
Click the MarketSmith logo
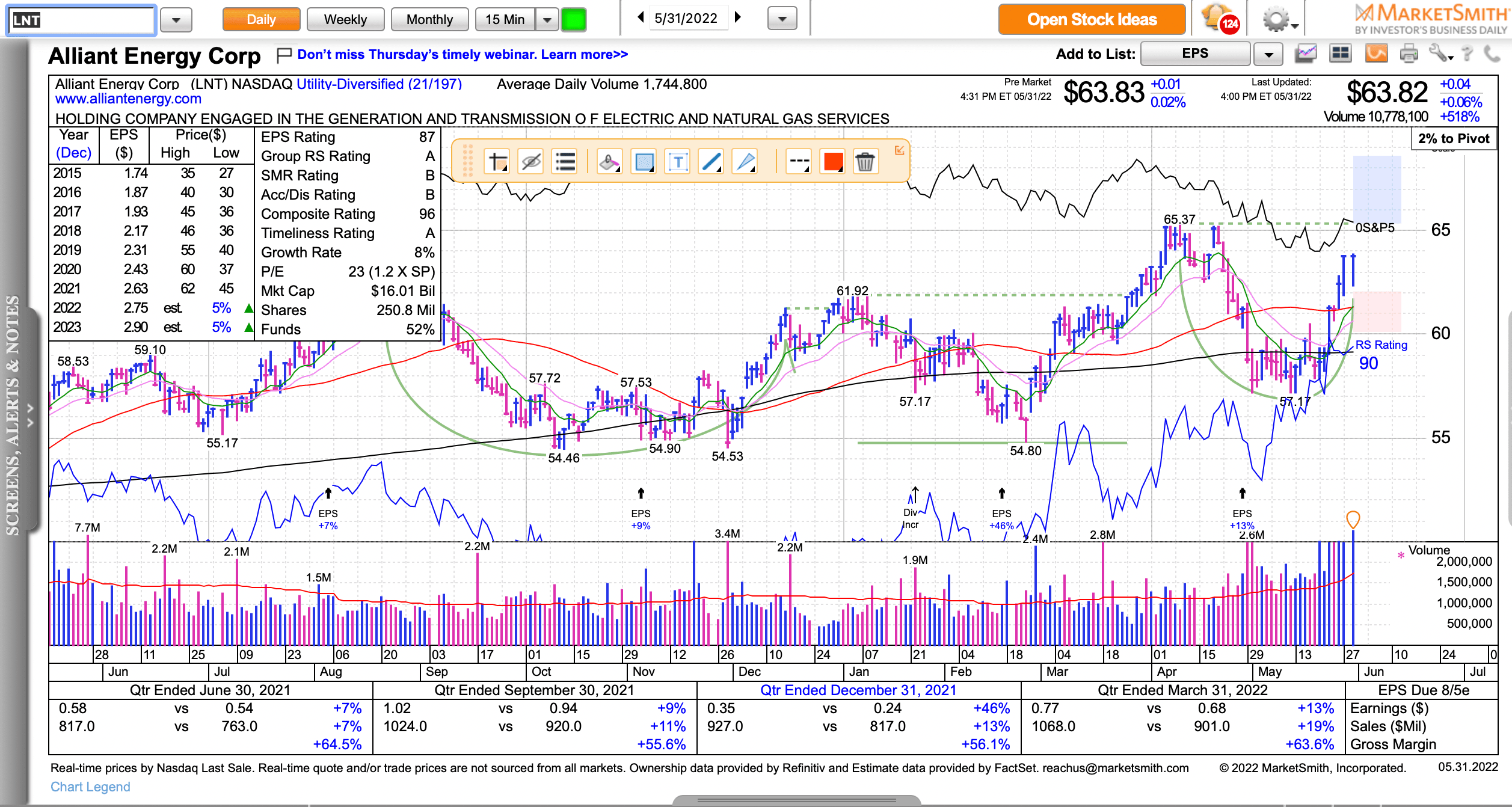tap(1431, 19)
